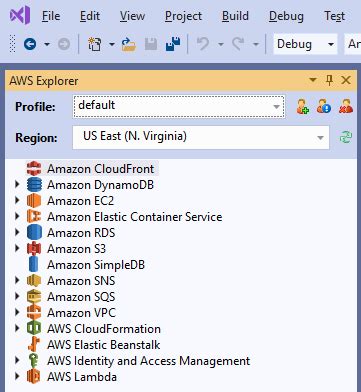Screen dimensions: 361x392
Task: Click the Amazon SimpleDB service icon
Action: (34, 264)
